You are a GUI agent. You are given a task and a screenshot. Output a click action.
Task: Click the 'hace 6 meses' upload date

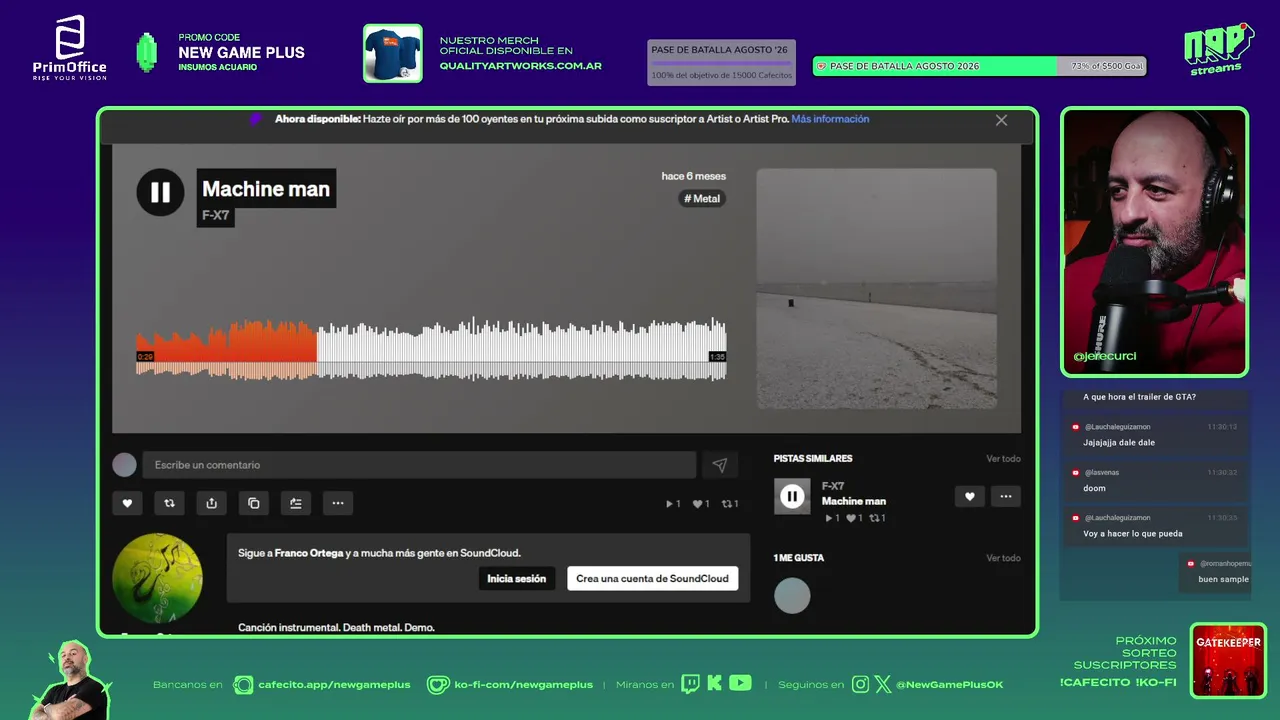click(x=694, y=176)
